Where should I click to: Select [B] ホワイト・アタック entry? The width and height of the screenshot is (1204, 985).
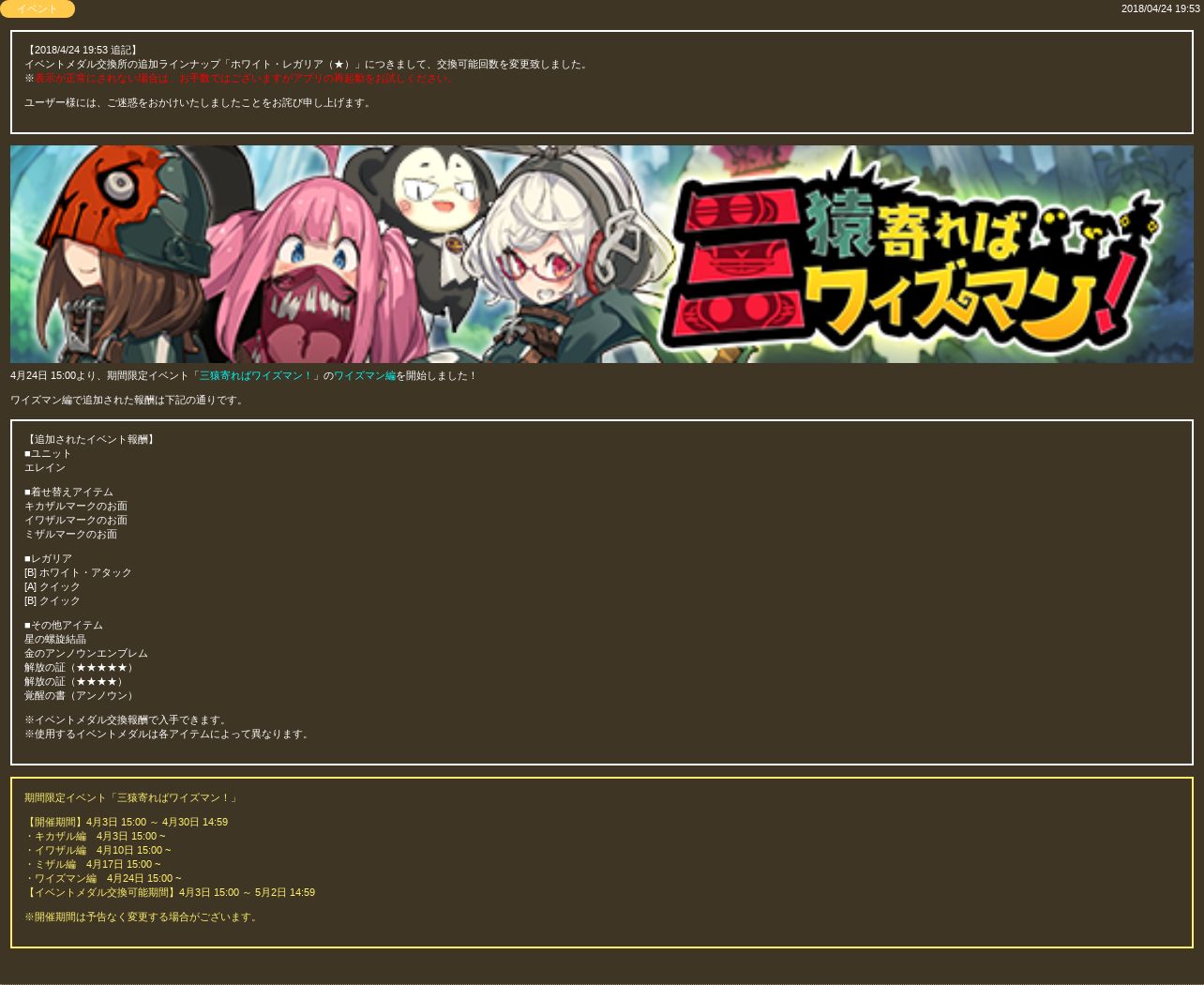click(x=78, y=573)
